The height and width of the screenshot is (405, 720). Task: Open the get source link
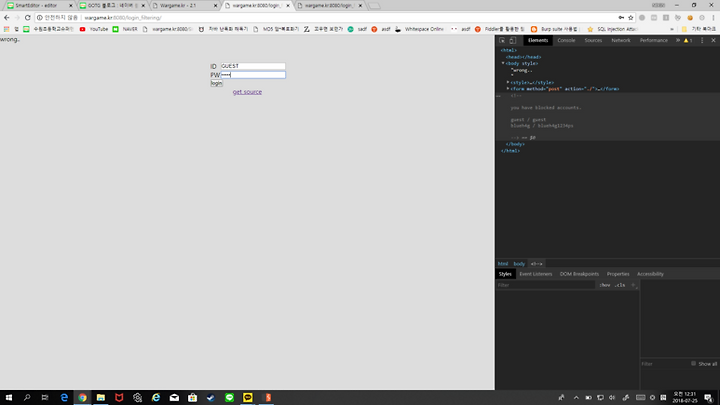[247, 92]
